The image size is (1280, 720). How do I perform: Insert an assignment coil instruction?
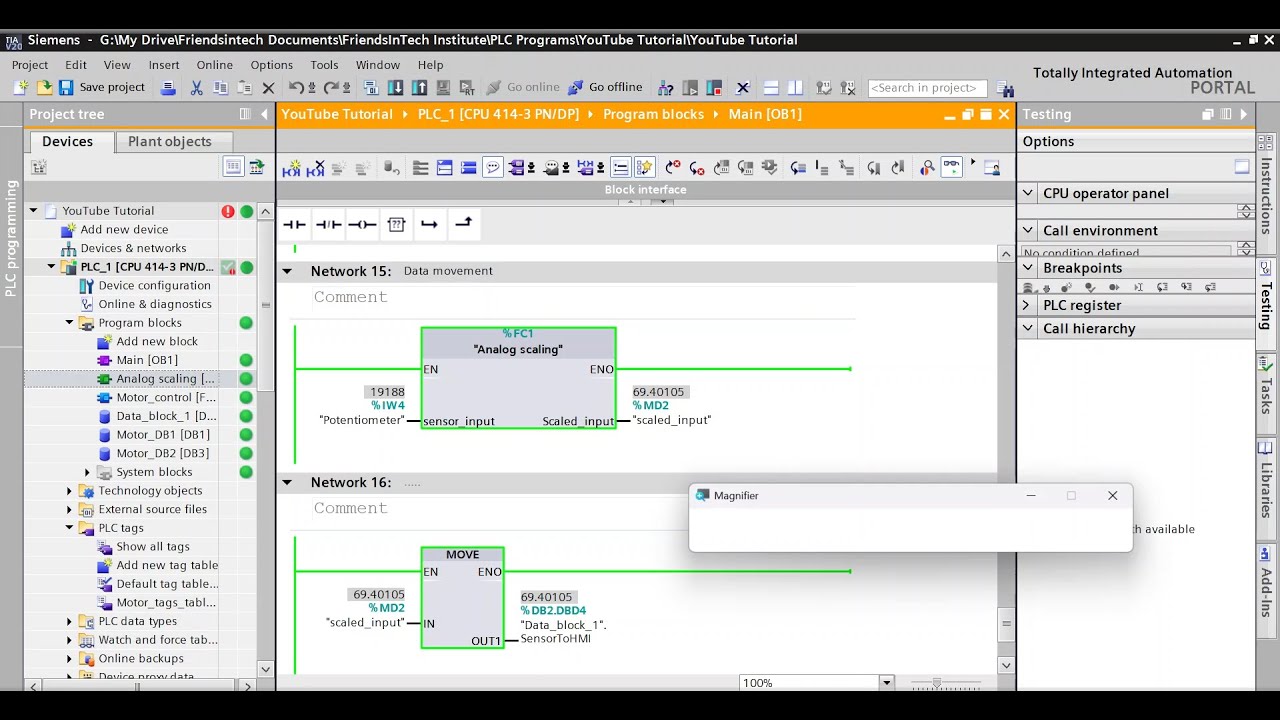coord(362,225)
